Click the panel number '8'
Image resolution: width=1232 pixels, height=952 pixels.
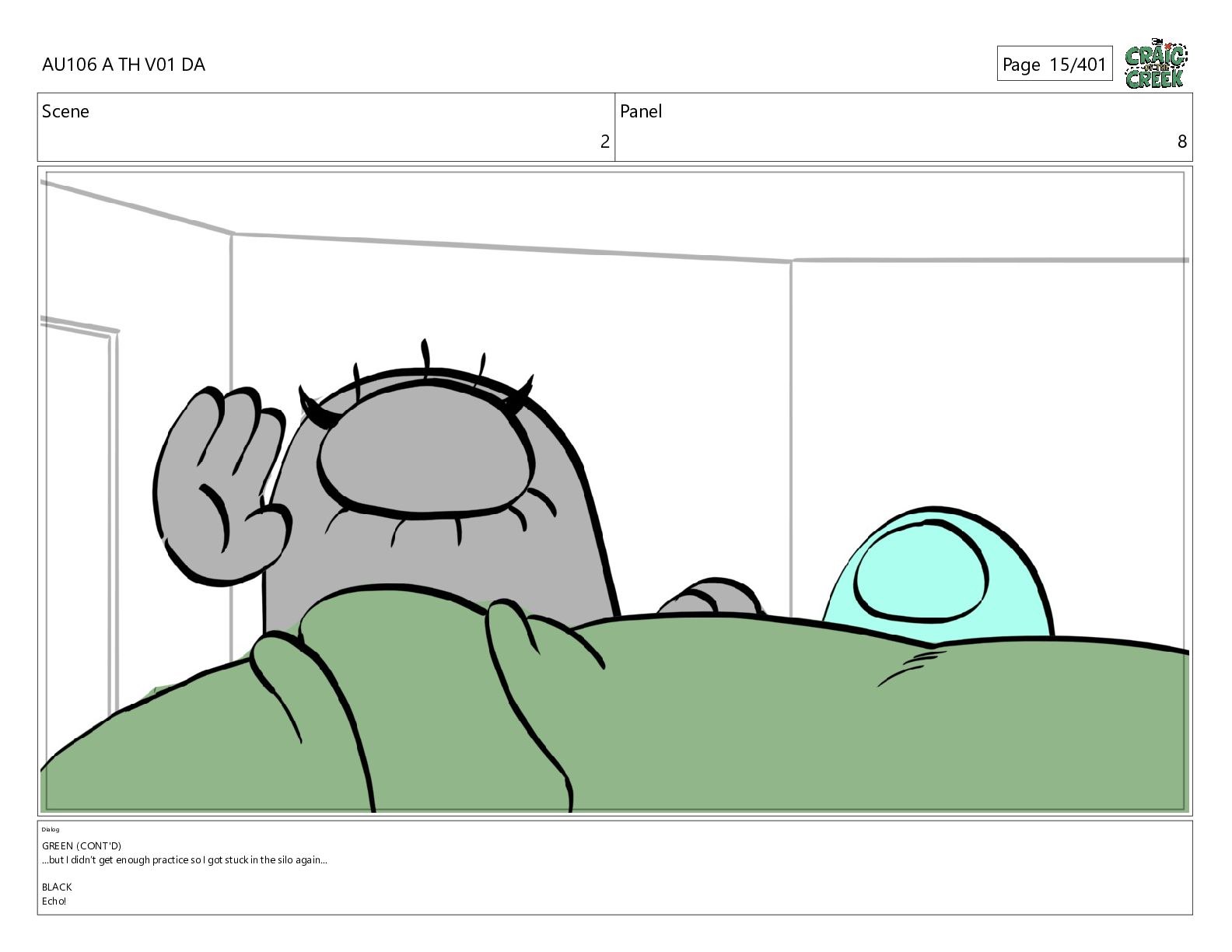[1181, 142]
